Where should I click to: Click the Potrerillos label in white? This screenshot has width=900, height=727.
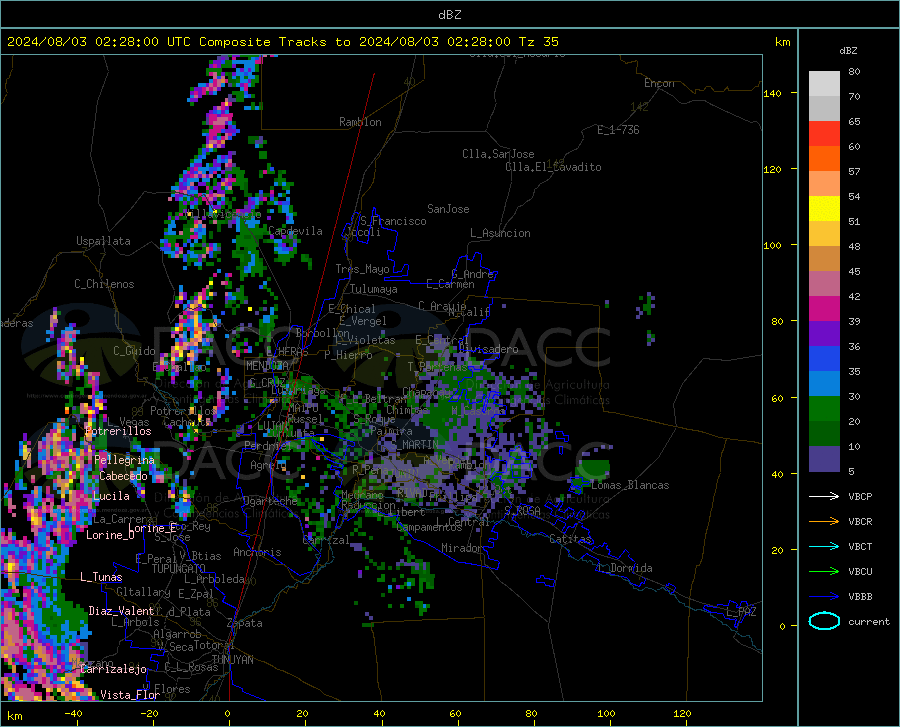[x=118, y=431]
